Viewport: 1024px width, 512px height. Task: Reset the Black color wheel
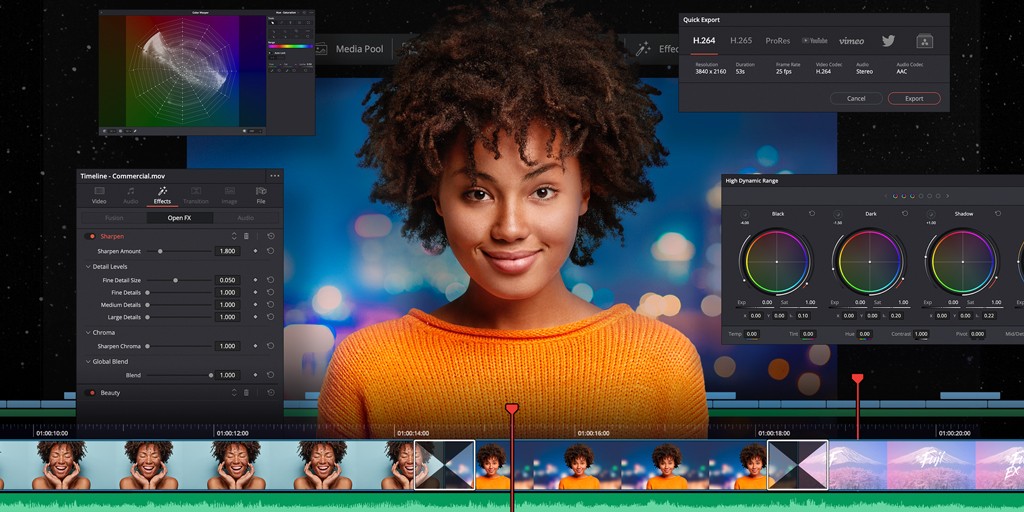point(812,214)
